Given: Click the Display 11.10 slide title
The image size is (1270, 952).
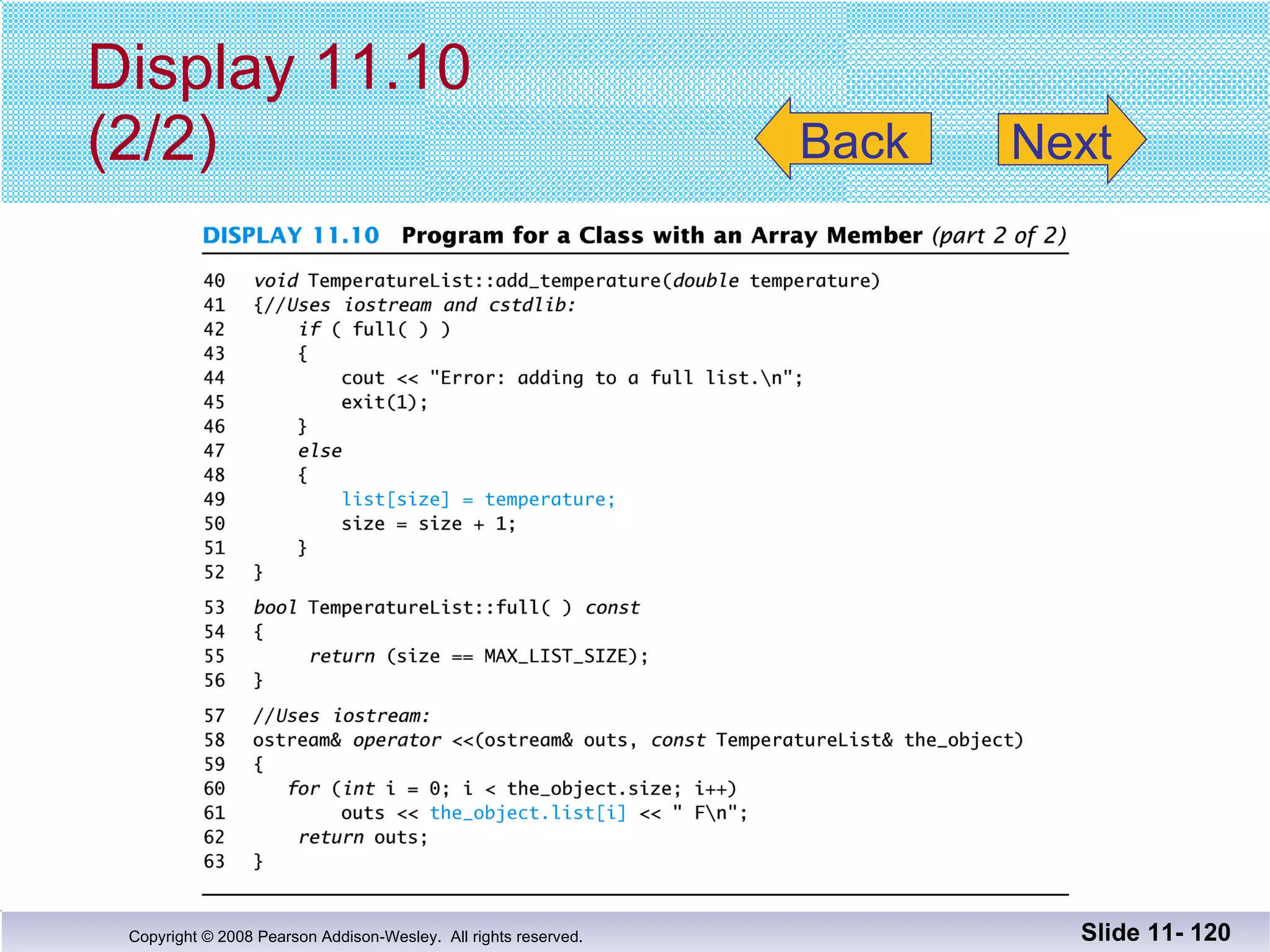Looking at the screenshot, I should click(x=279, y=67).
